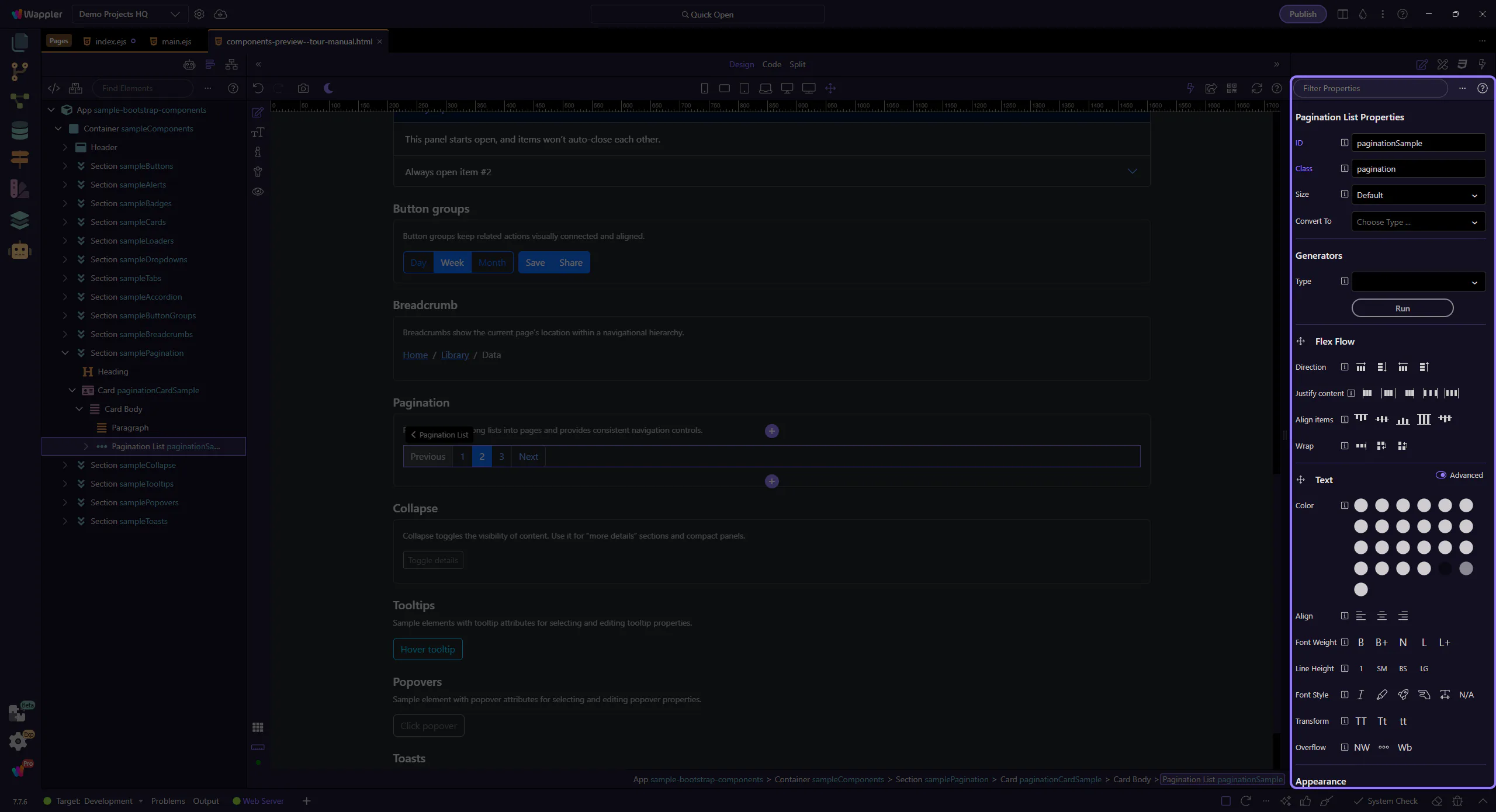Select the mobile phone viewport size icon
This screenshot has width=1496, height=812.
pos(704,88)
